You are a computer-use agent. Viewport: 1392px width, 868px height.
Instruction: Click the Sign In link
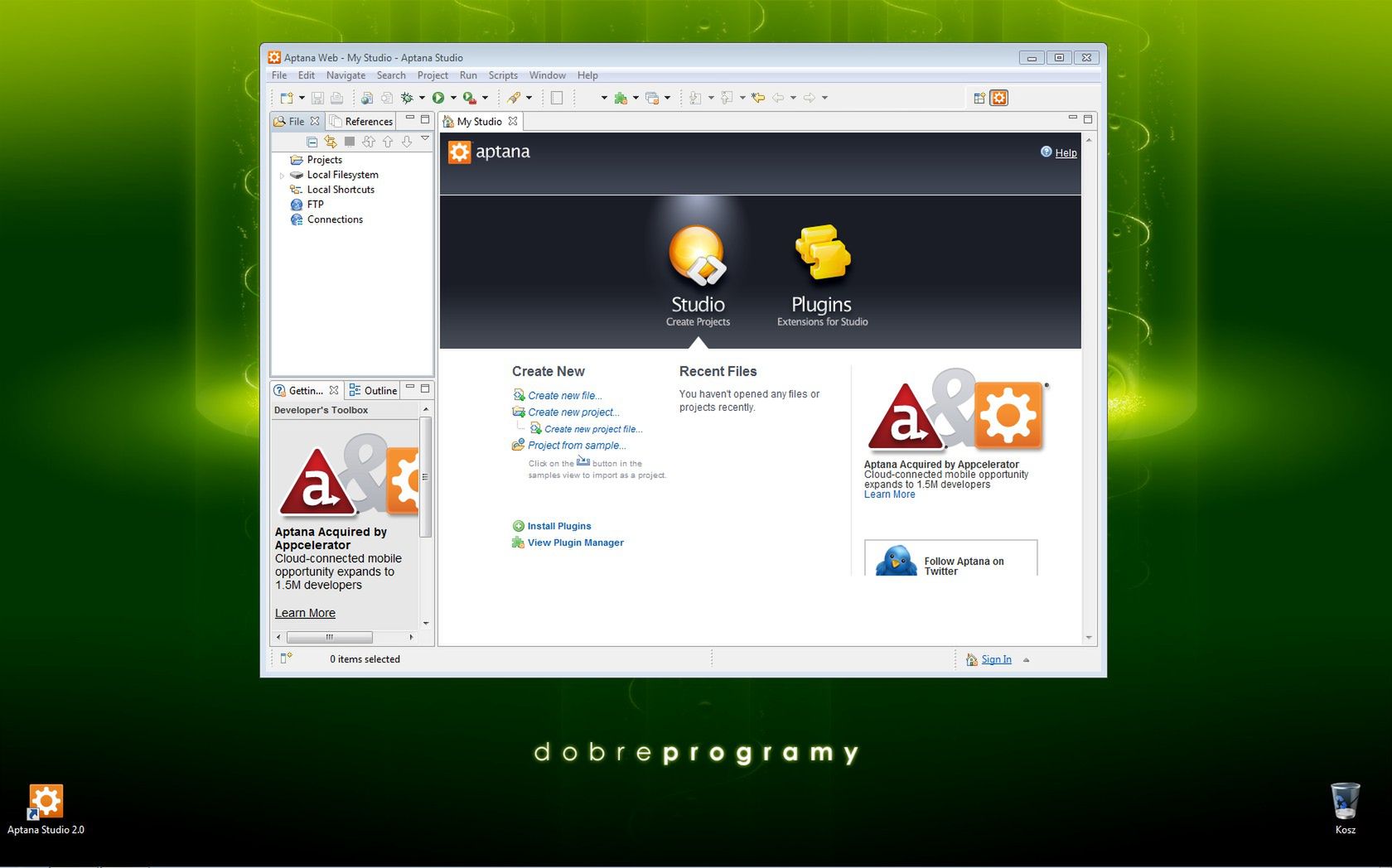pos(996,659)
